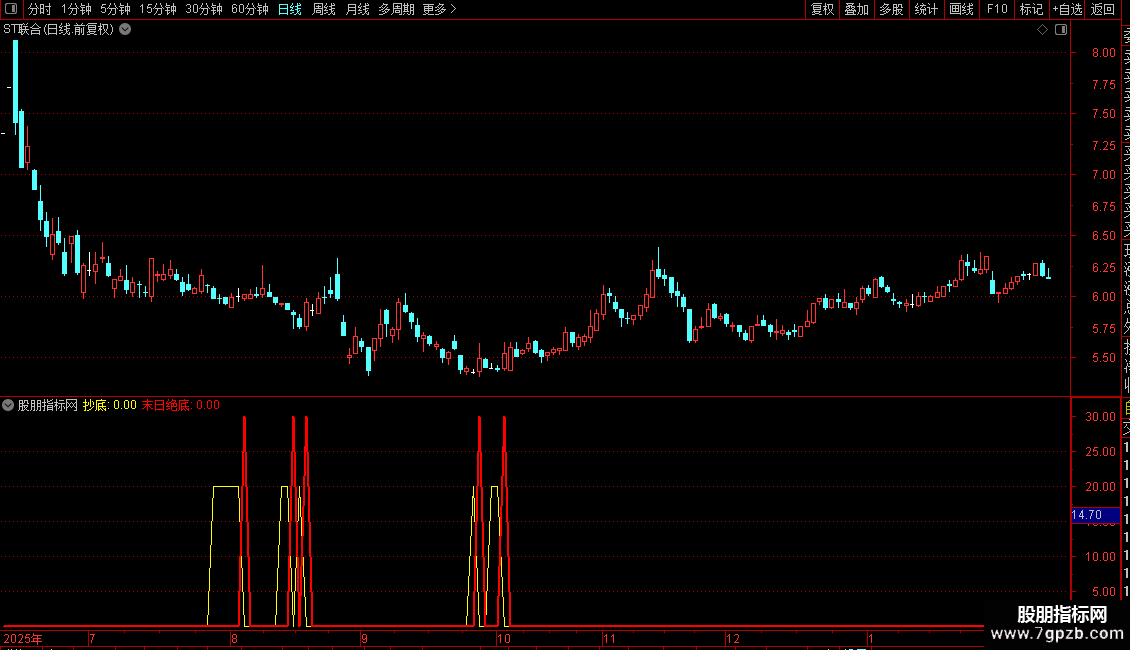Open the F10 company info
This screenshot has height=650, width=1130.
997,9
